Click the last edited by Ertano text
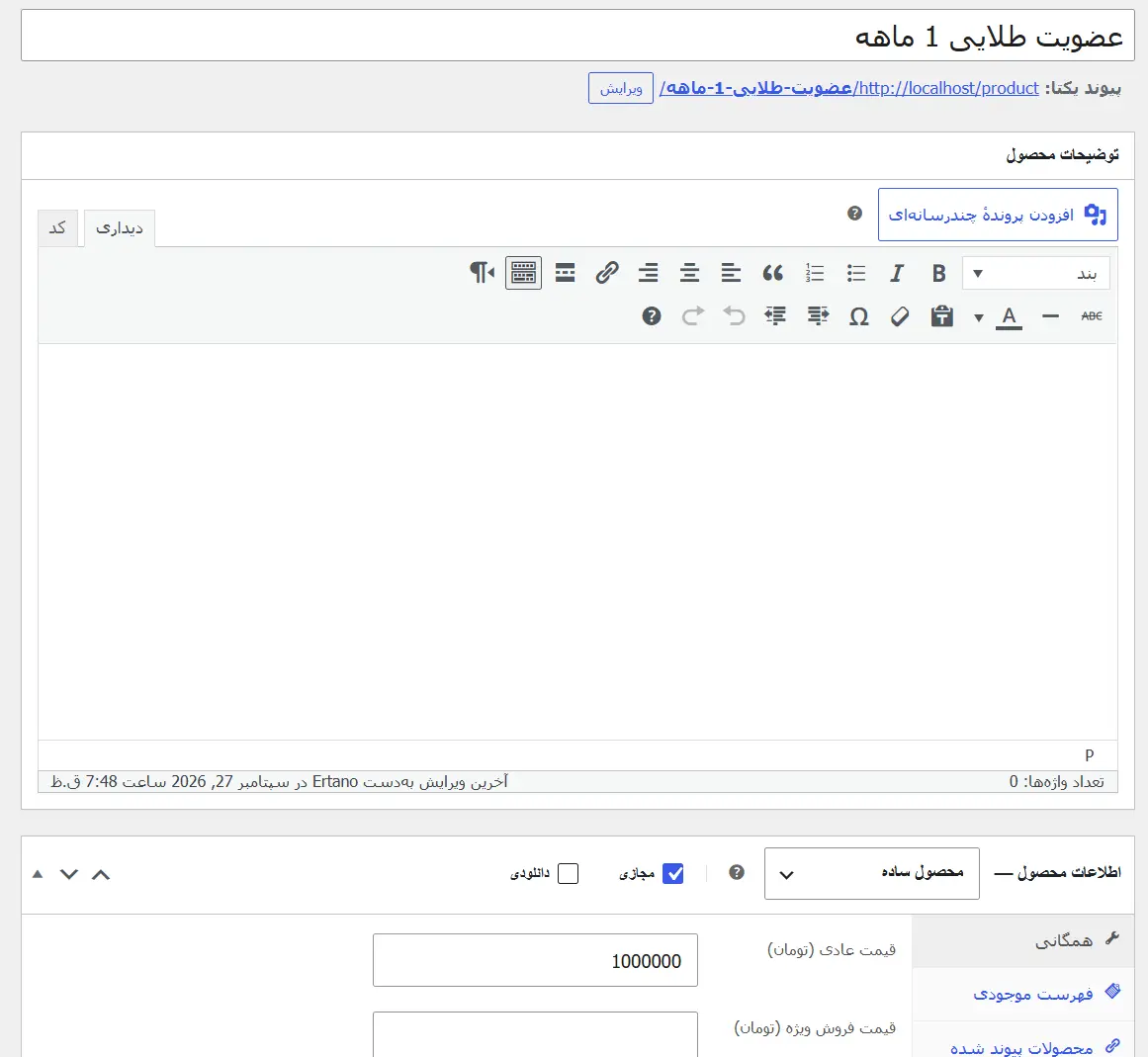This screenshot has height=1057, width=1148. (x=279, y=782)
